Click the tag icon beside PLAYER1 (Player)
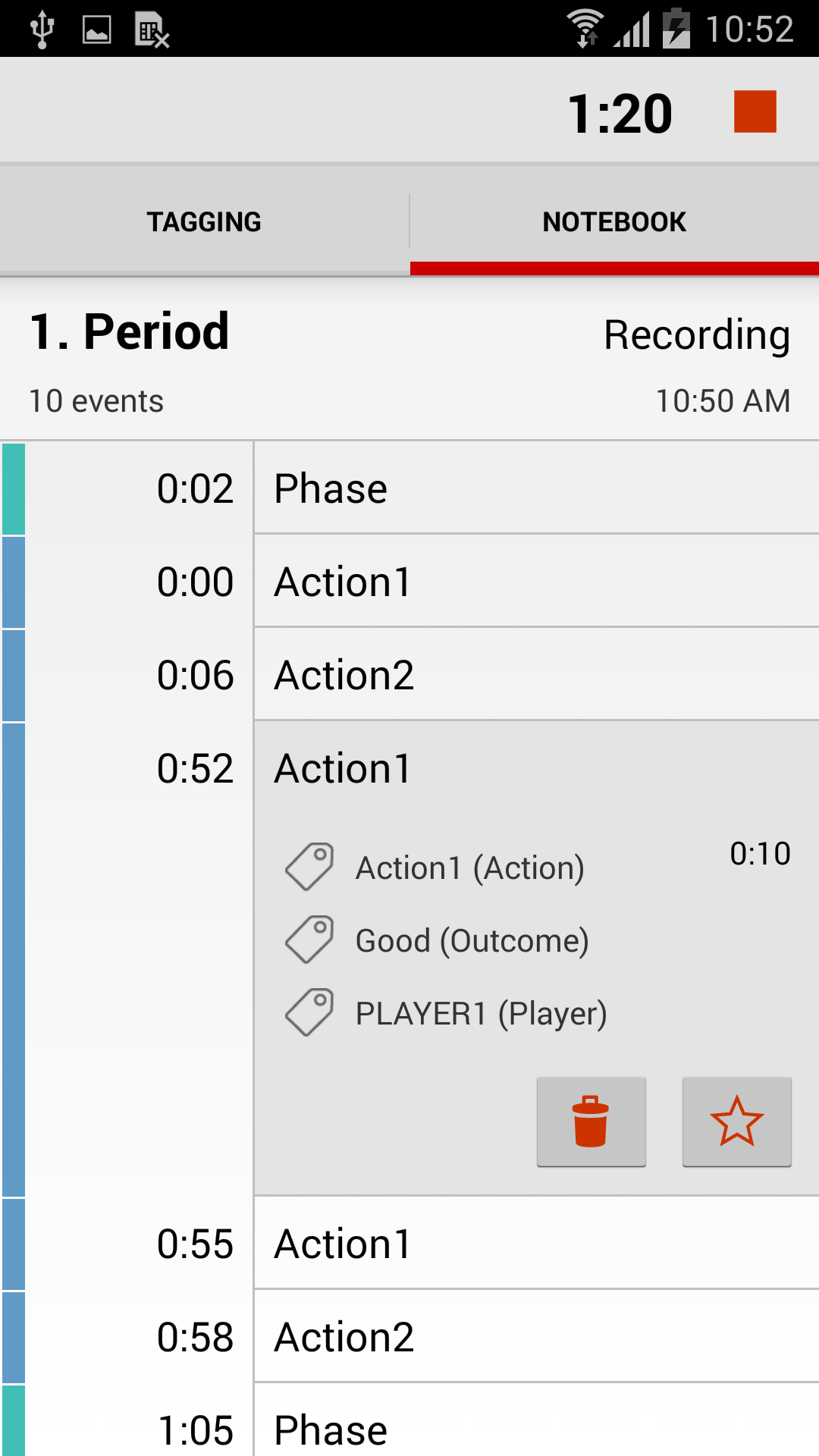 click(x=309, y=1012)
